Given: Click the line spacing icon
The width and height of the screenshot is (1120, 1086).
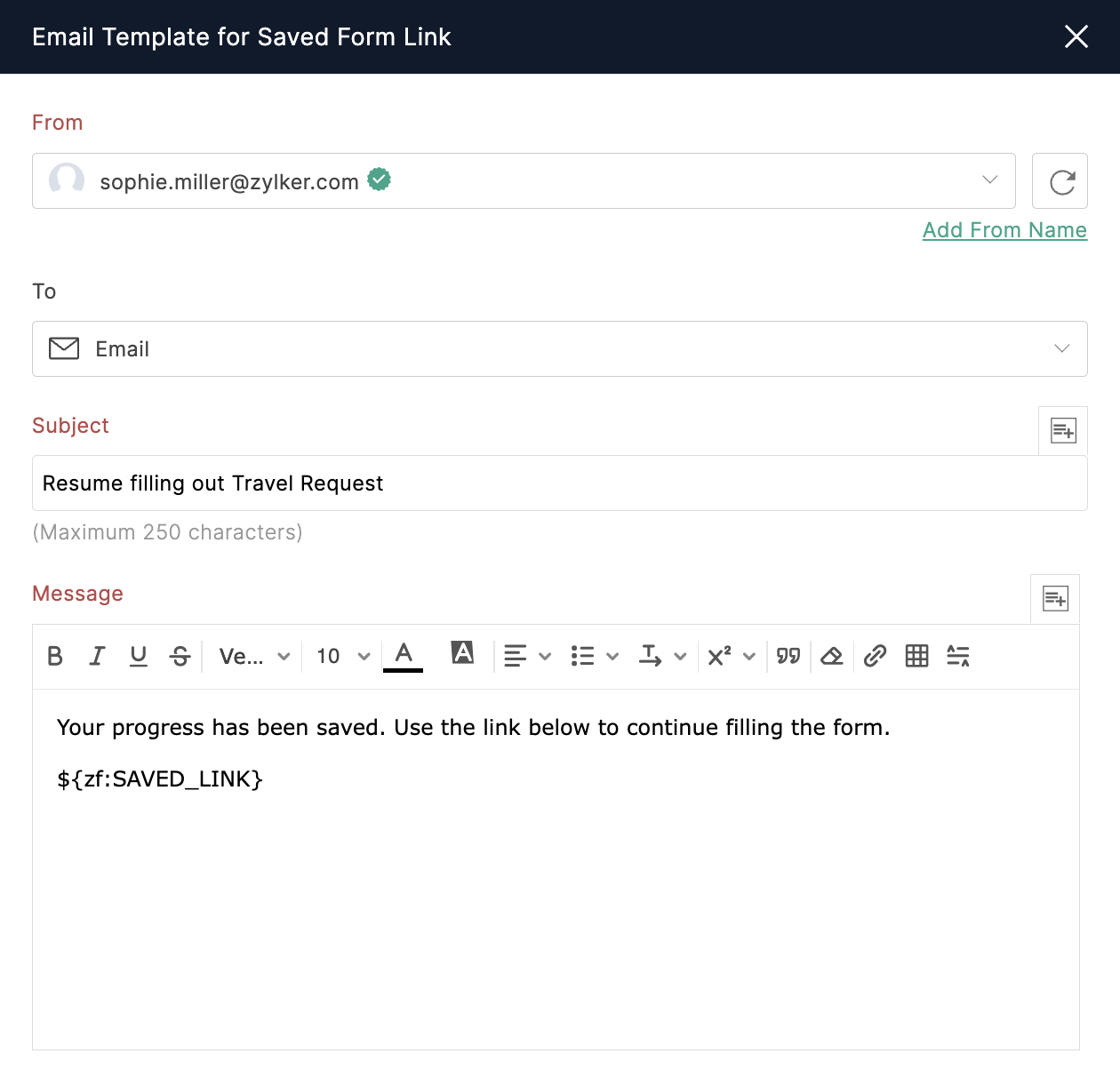Looking at the screenshot, I should (958, 656).
